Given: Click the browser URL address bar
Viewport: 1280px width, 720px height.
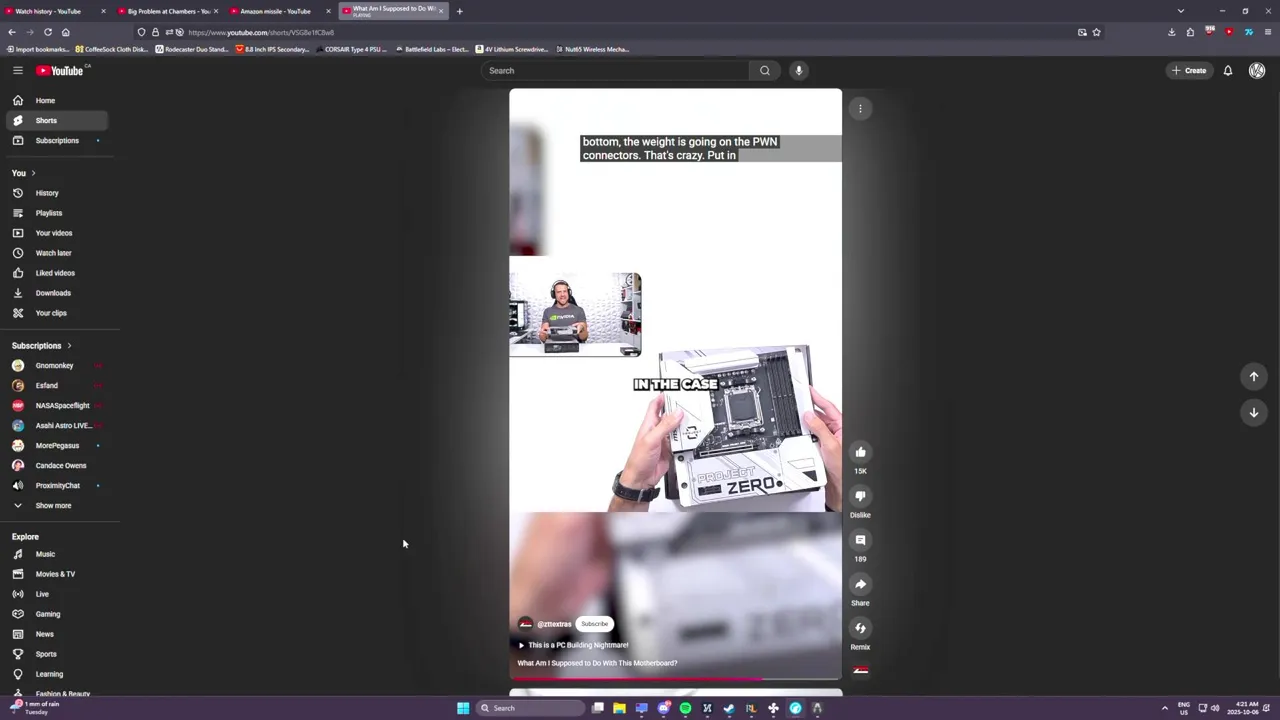Looking at the screenshot, I should click(x=620, y=32).
